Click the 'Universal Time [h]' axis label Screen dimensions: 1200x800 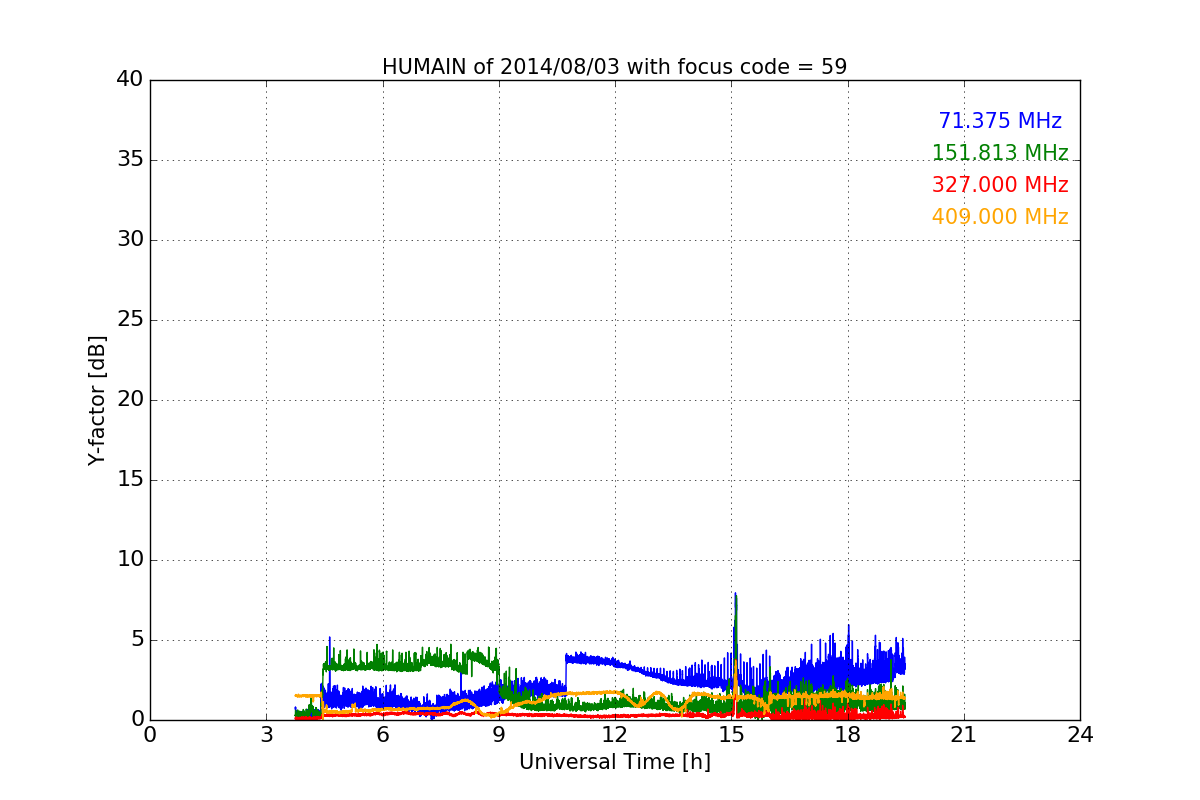point(615,762)
